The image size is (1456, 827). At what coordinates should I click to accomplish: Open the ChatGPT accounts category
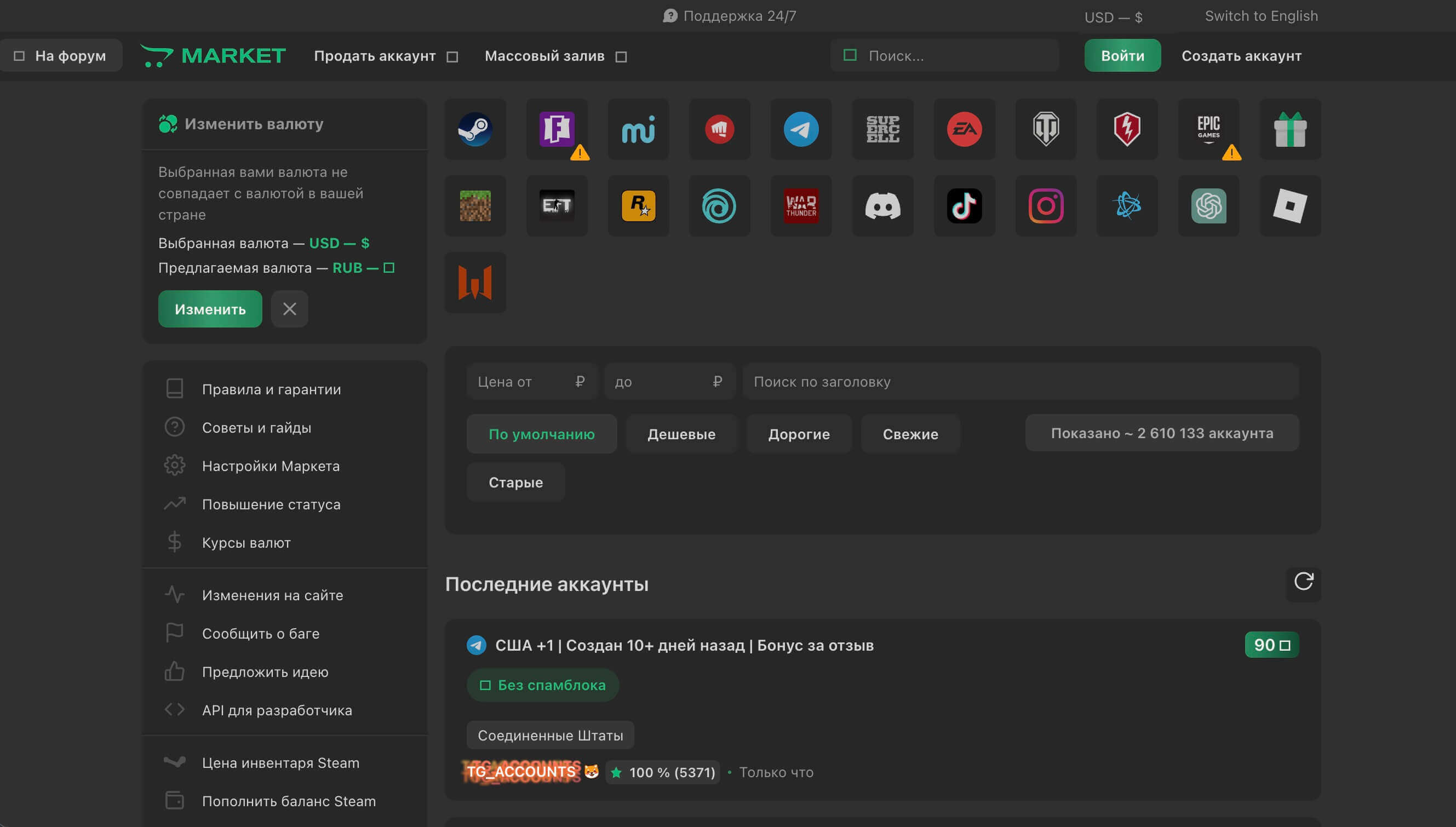(1208, 205)
